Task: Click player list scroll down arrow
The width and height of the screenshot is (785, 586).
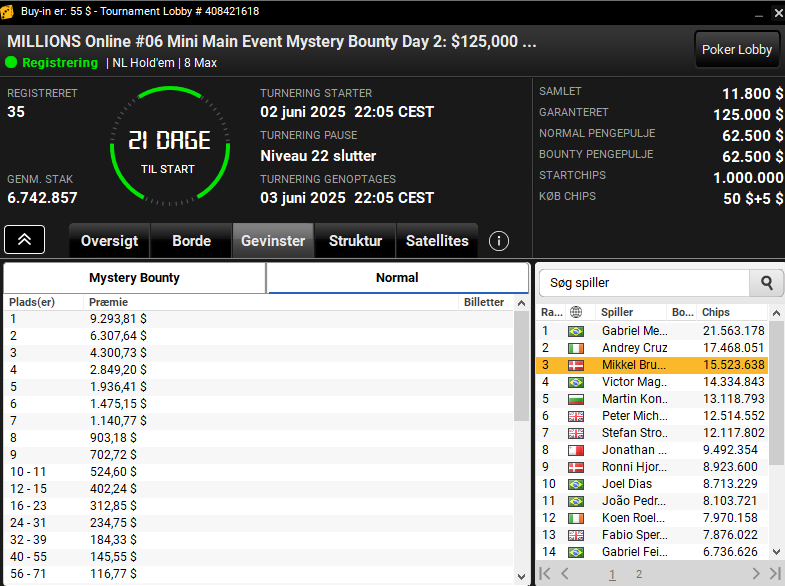Action: click(x=776, y=552)
